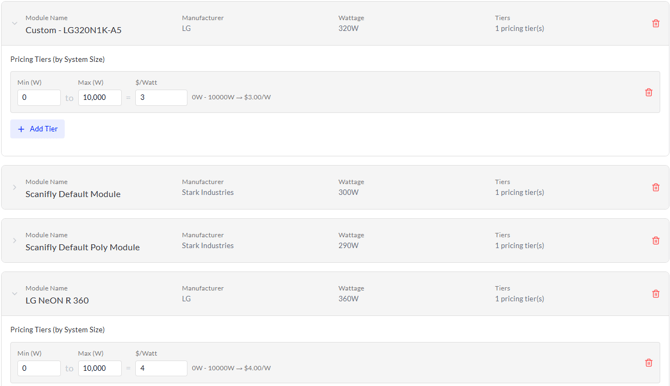Expand the Scanifly Default Module row
This screenshot has height=386, width=670.
coord(15,187)
